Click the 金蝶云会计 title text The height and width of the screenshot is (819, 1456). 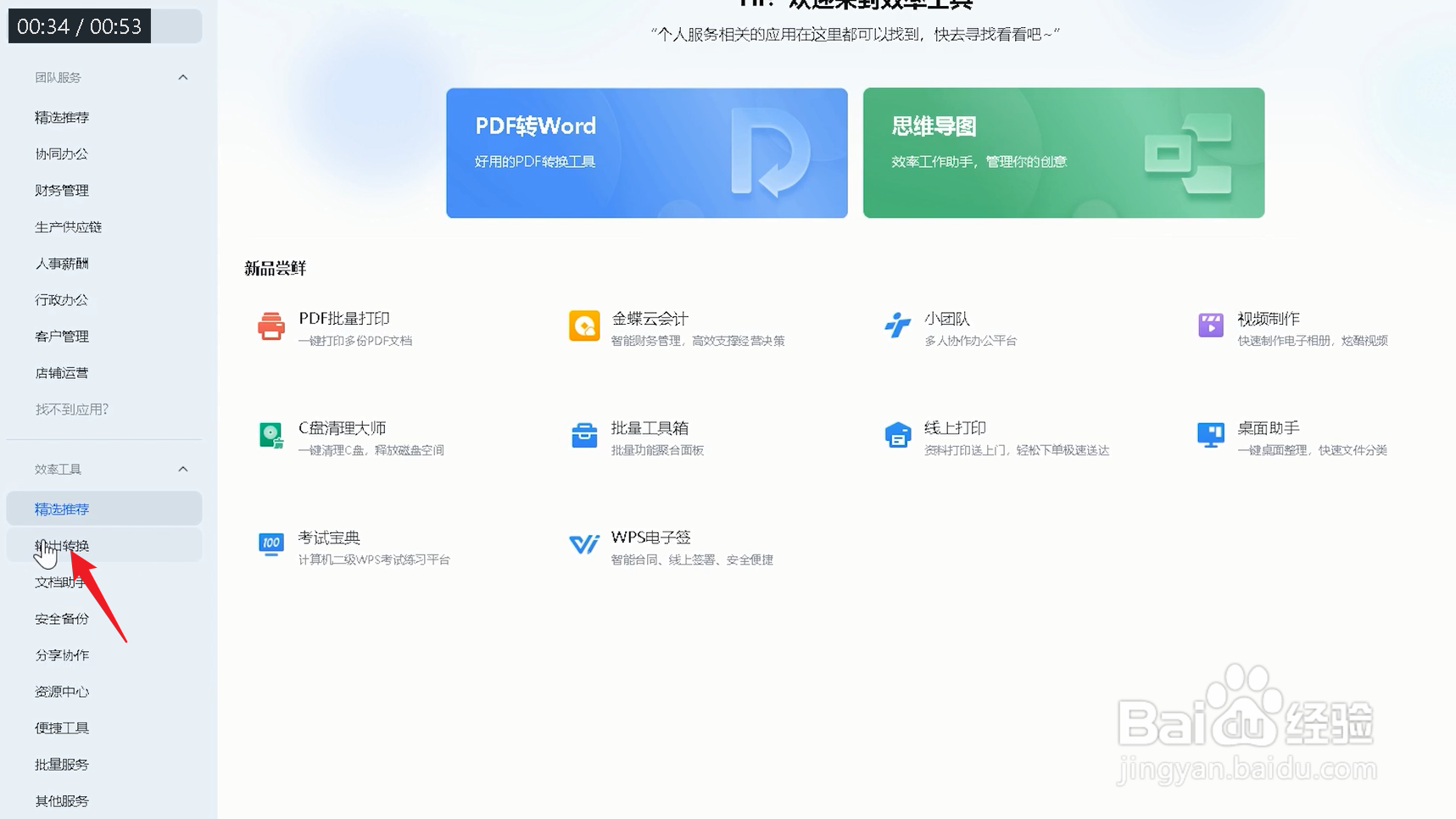[x=650, y=318]
